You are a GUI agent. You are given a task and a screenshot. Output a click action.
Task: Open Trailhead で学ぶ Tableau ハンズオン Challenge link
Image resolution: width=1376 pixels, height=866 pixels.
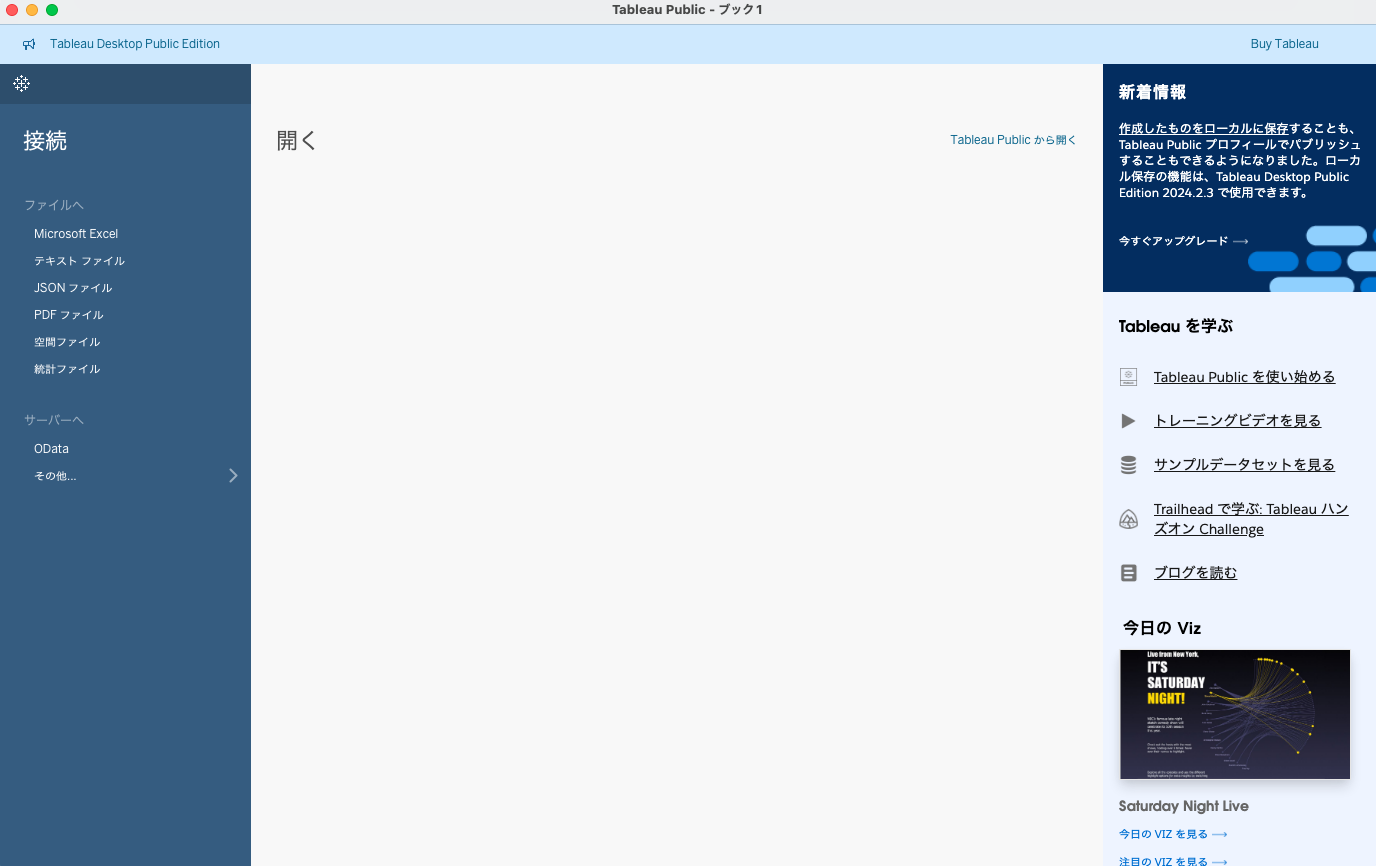tap(1251, 519)
